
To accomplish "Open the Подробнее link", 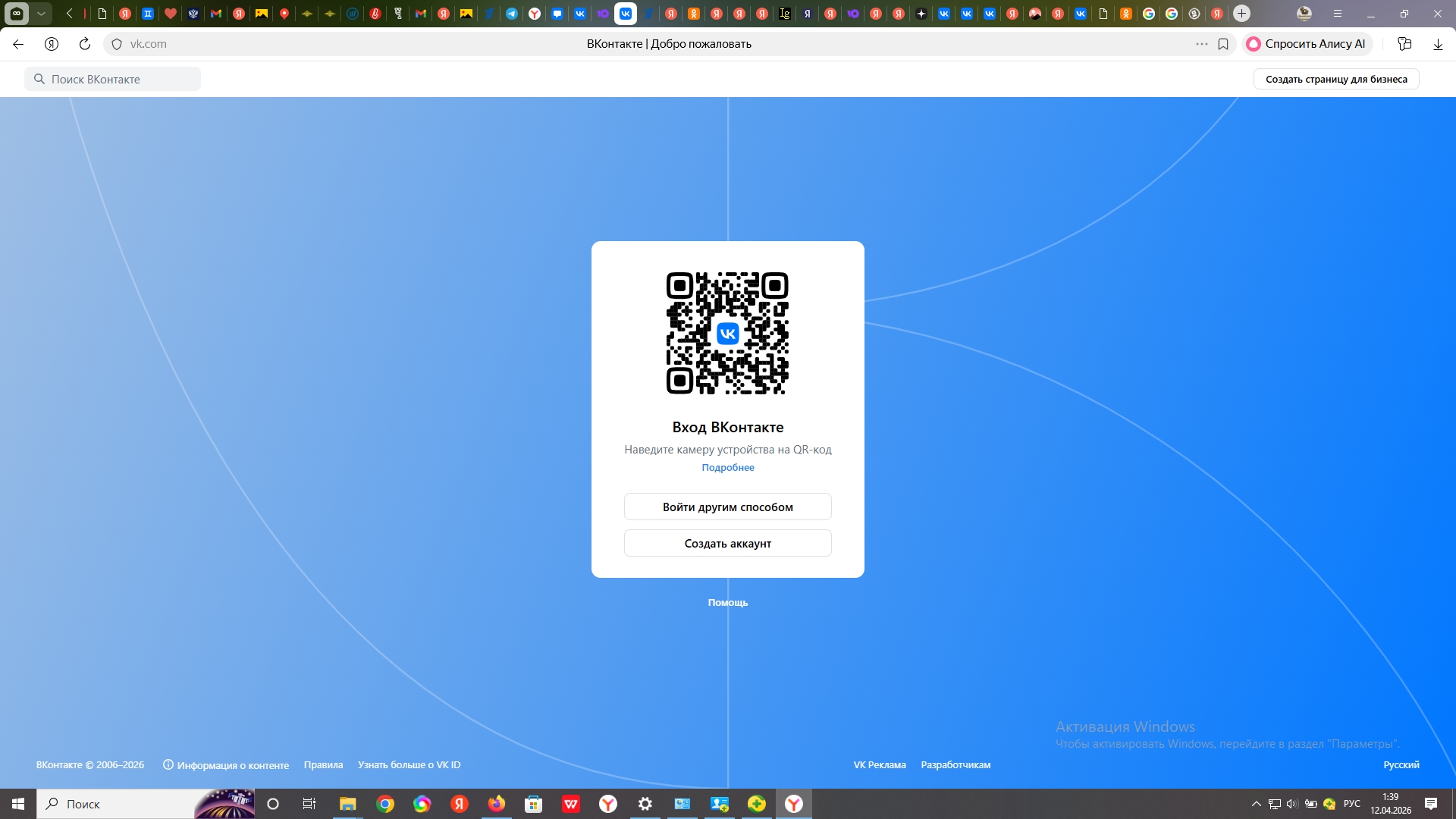I will [x=727, y=467].
